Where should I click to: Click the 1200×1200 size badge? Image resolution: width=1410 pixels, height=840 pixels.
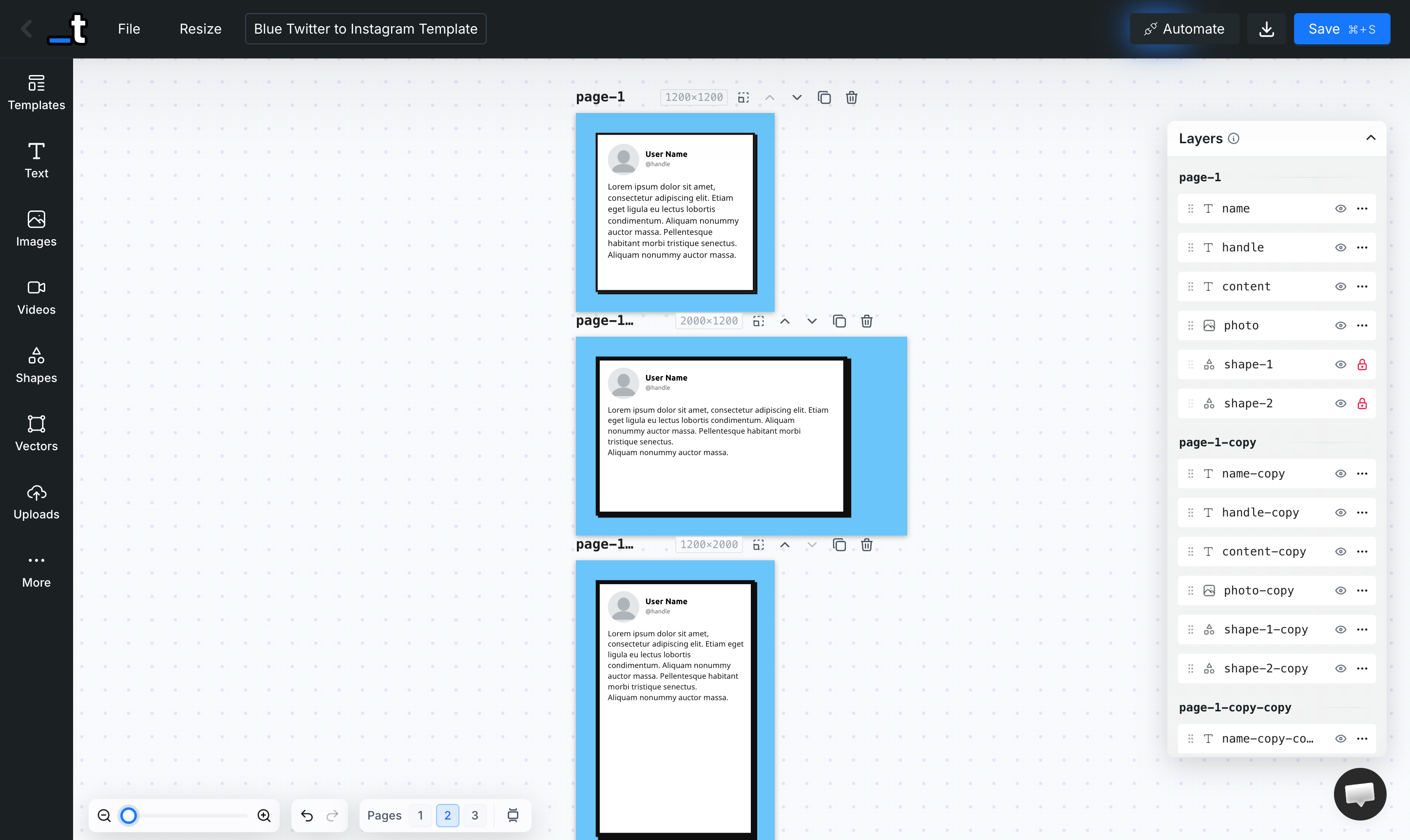pyautogui.click(x=693, y=97)
